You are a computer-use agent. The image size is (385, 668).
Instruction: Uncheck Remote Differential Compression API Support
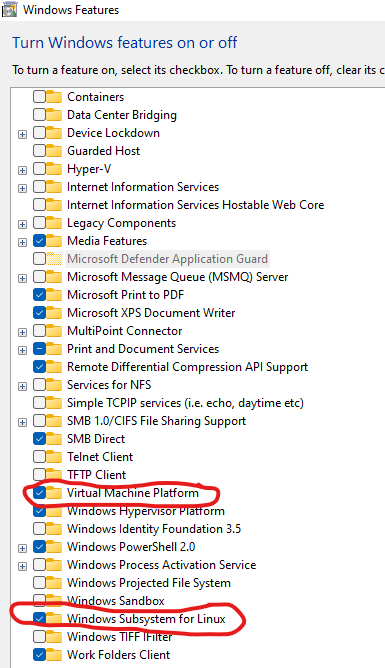pos(39,367)
